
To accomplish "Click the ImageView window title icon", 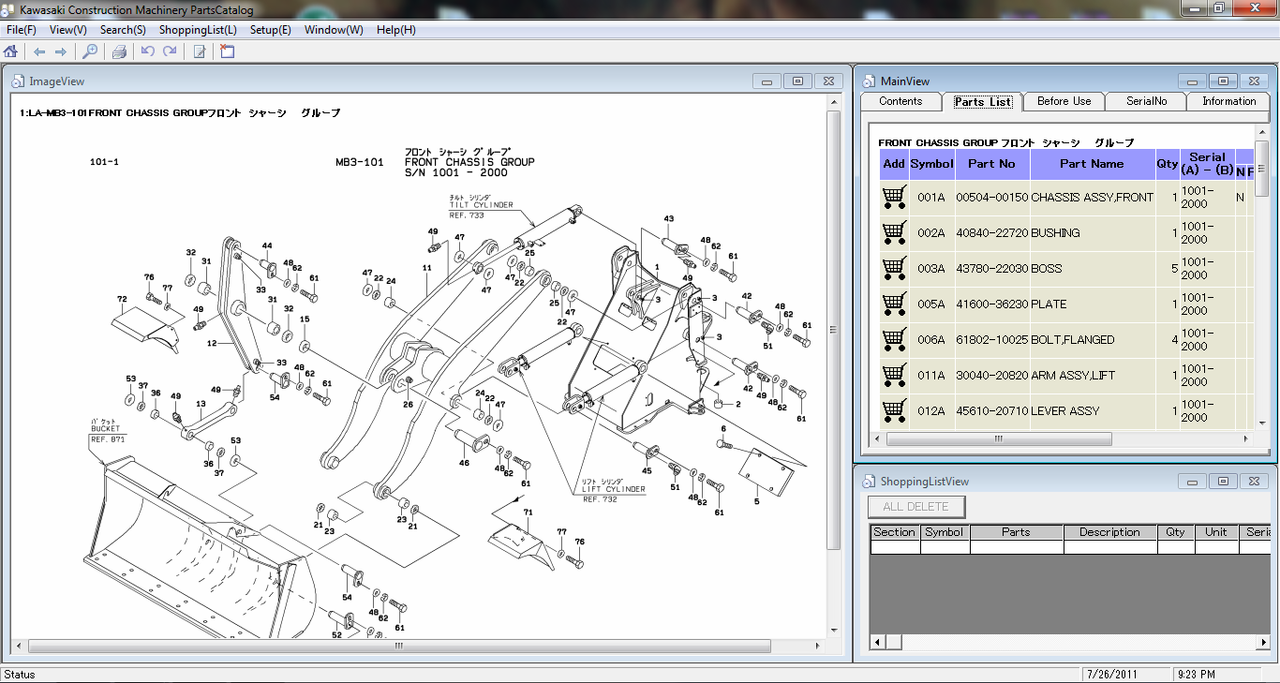I will (17, 81).
